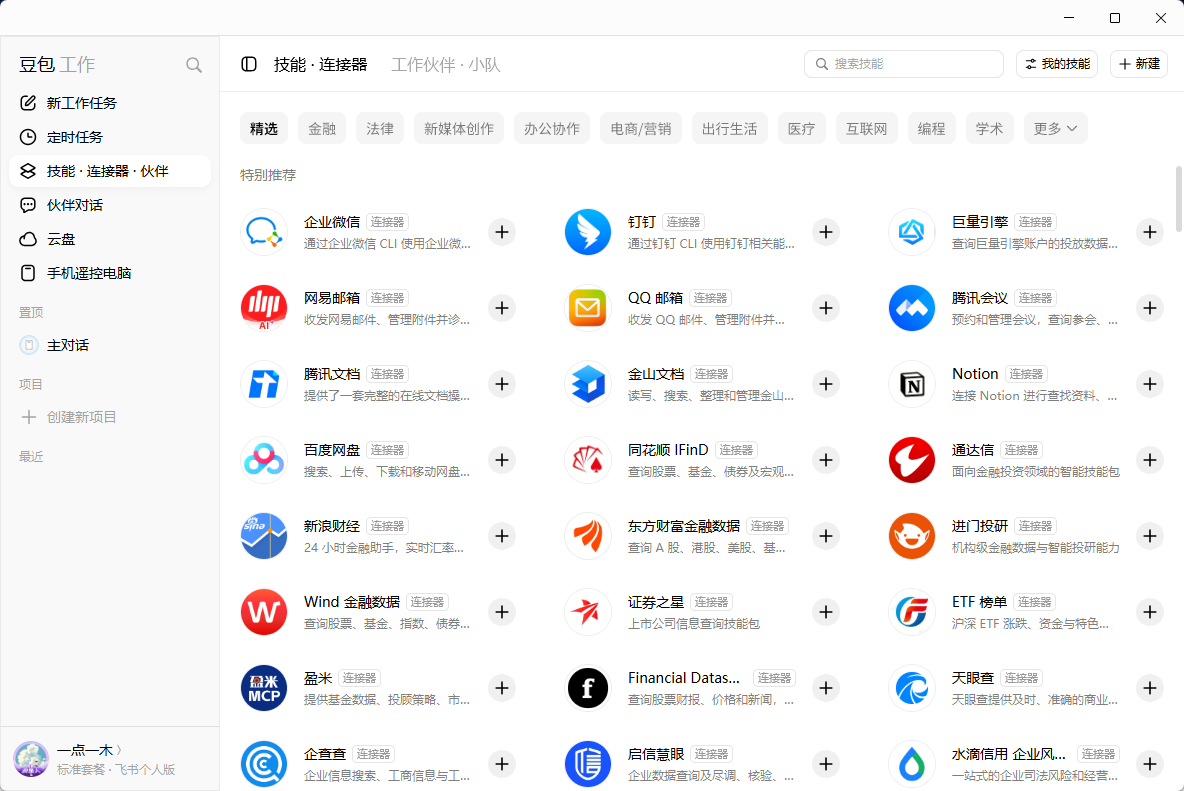Add the 钉钉 connector with plus
Image resolution: width=1184 pixels, height=791 pixels.
[826, 232]
